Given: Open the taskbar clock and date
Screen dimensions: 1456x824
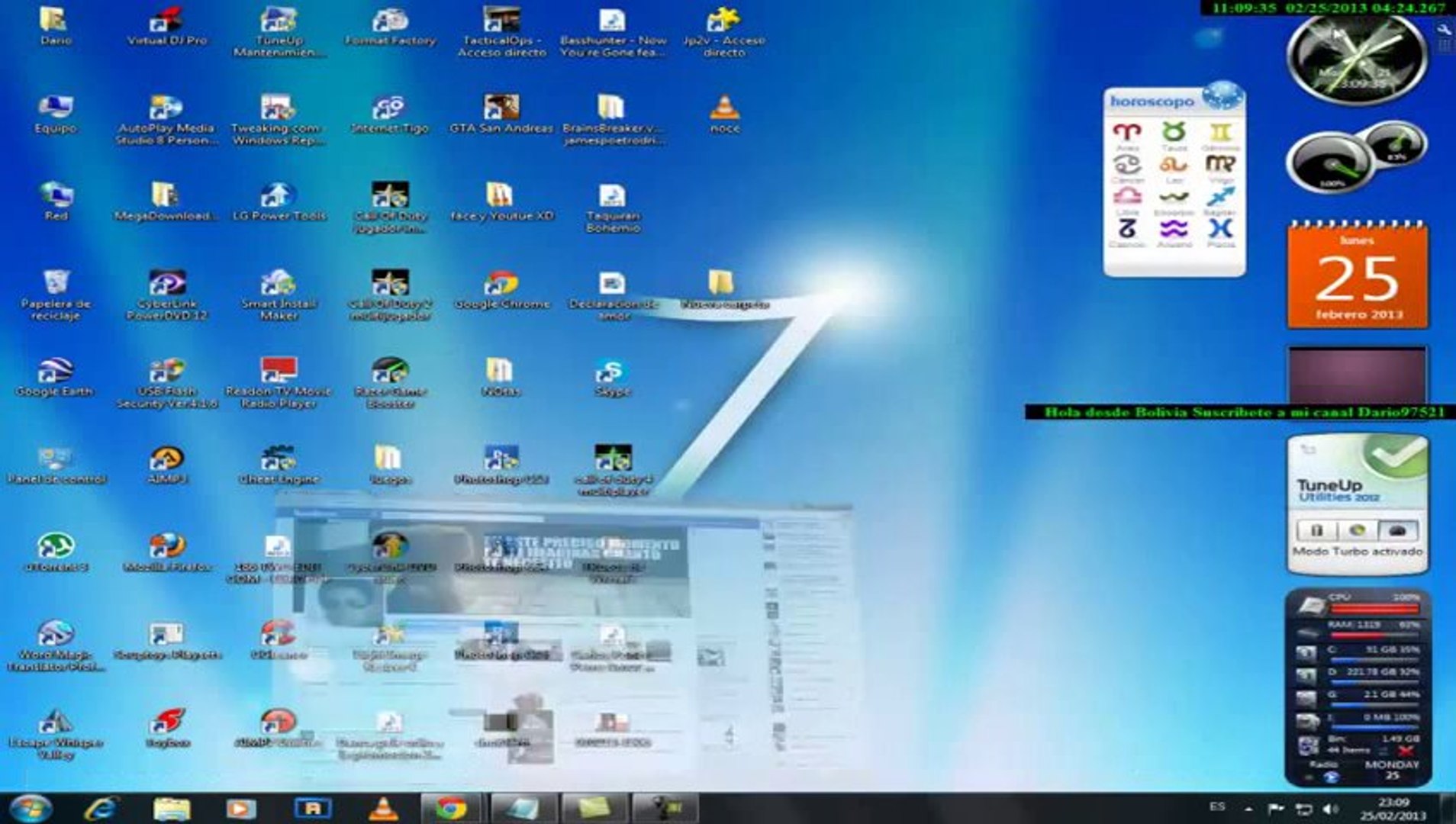Looking at the screenshot, I should point(1394,809).
